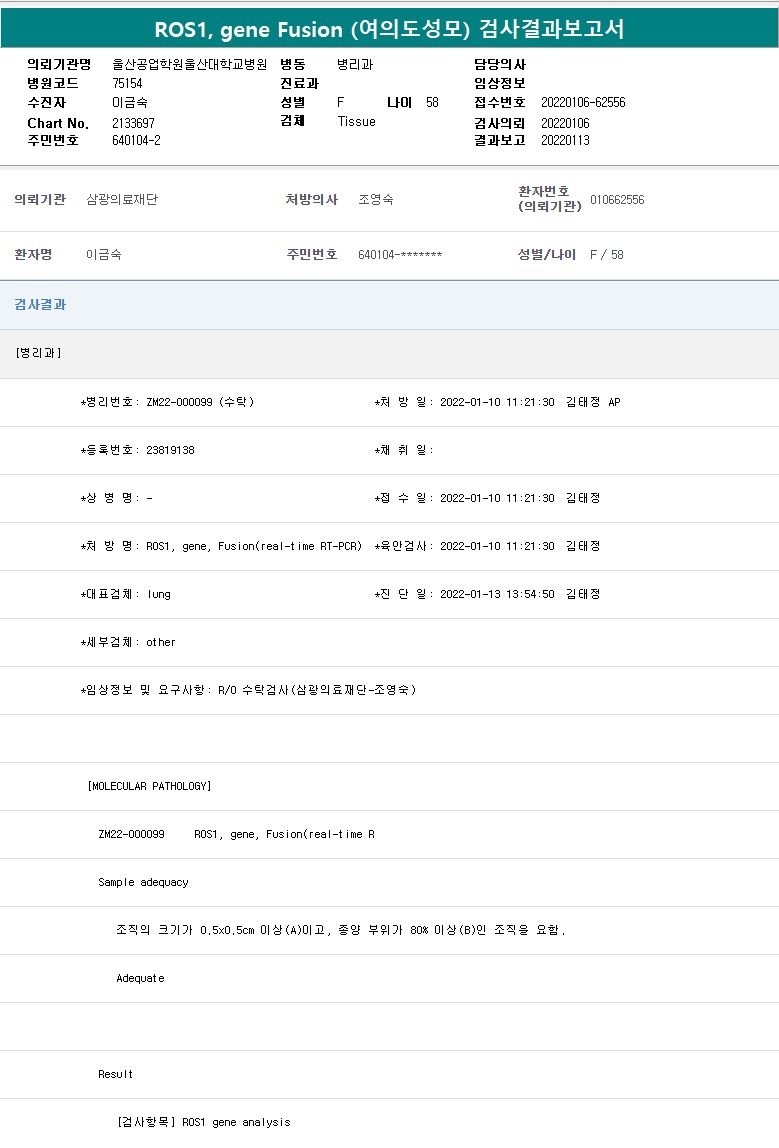Select the Sample adequacy label
The width and height of the screenshot is (779, 1148).
point(143,882)
